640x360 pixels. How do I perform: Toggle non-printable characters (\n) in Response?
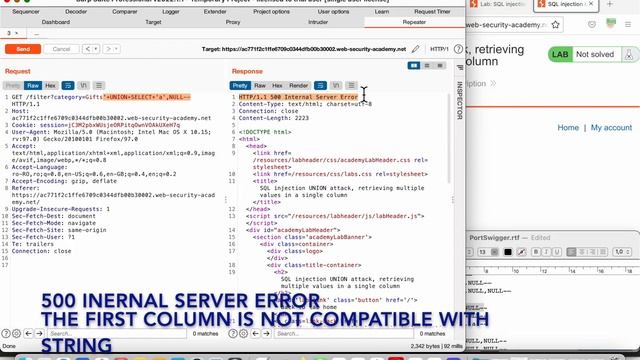(x=336, y=85)
